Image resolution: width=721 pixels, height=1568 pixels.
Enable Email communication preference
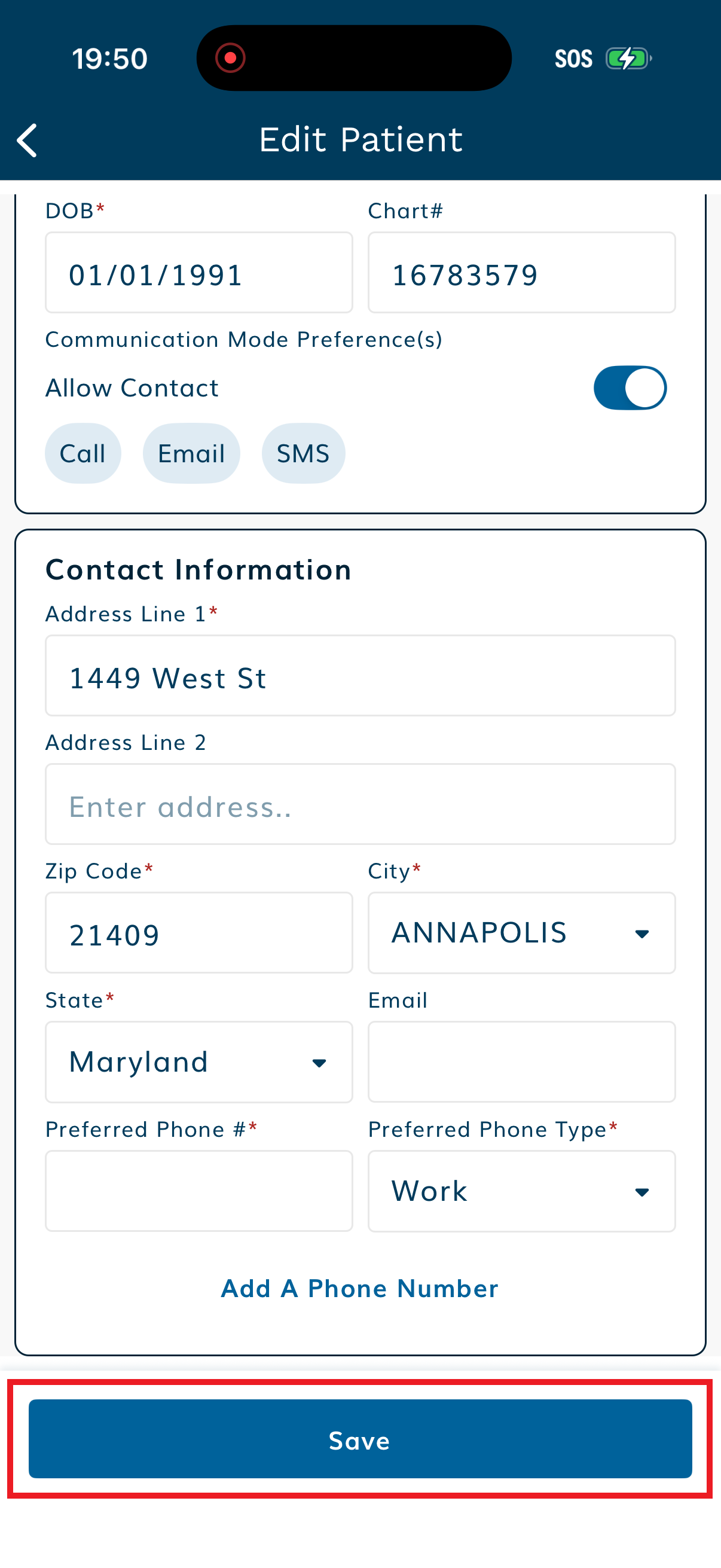pyautogui.click(x=191, y=453)
